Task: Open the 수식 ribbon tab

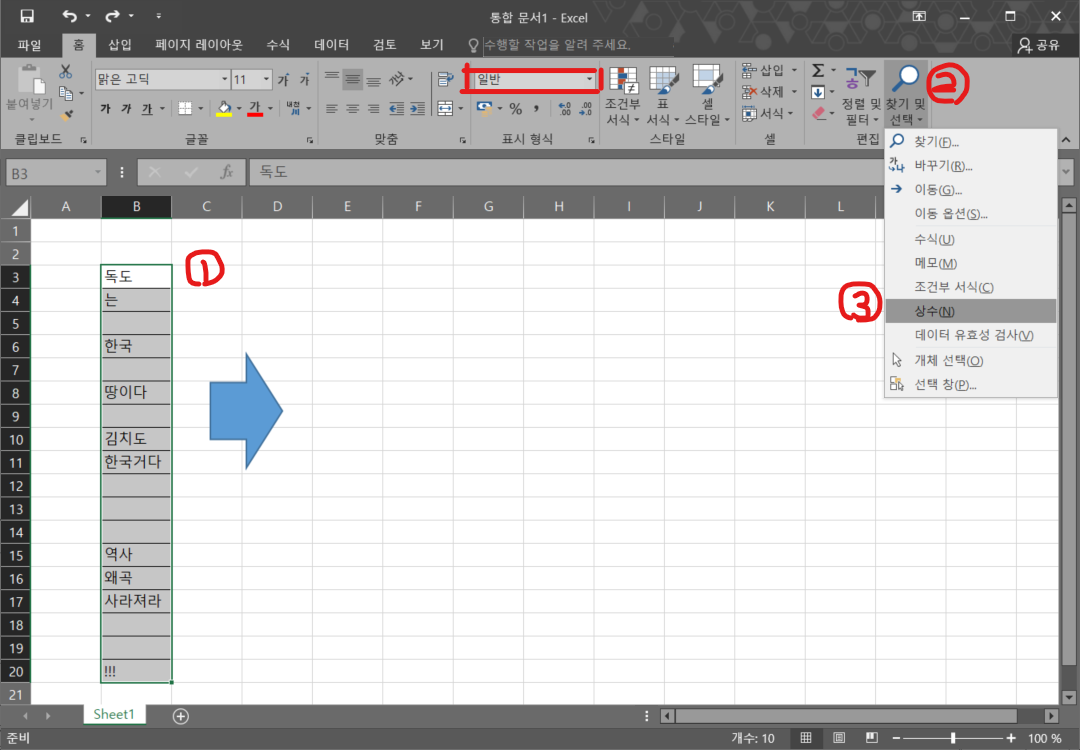Action: tap(278, 45)
